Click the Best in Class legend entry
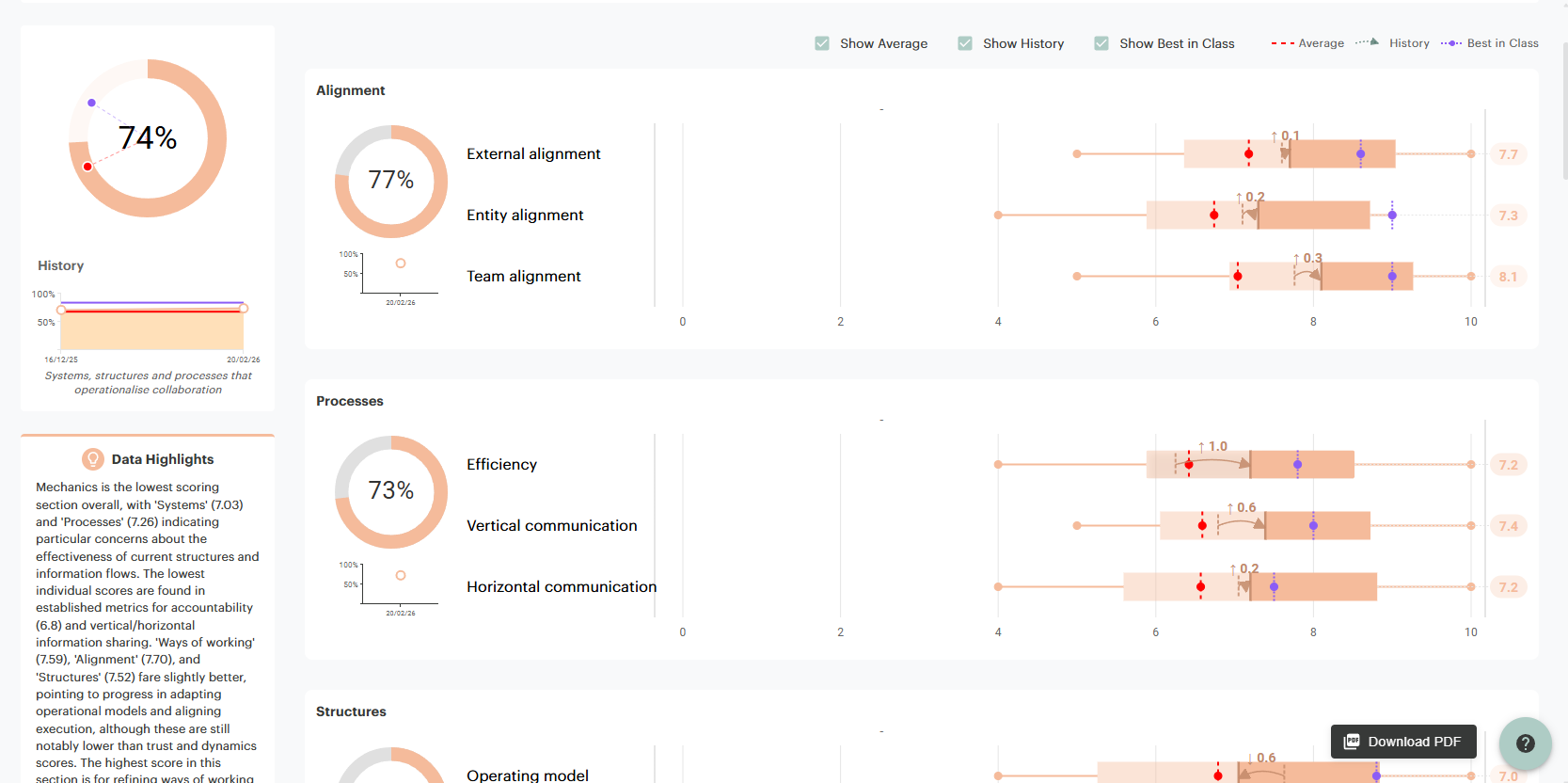 point(1490,43)
